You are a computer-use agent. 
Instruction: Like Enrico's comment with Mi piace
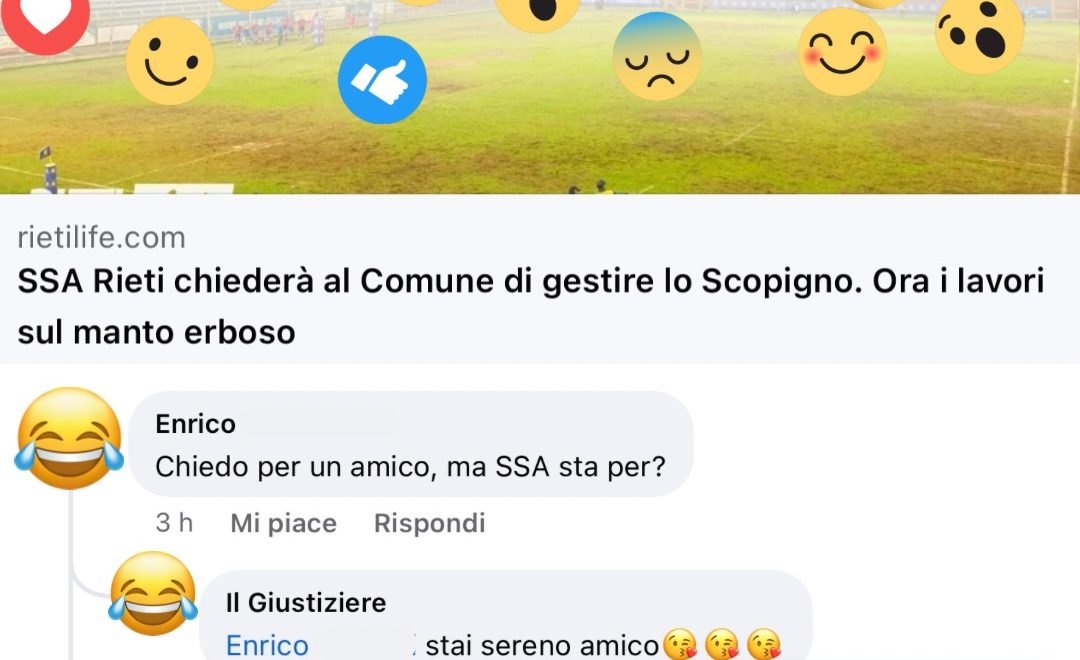284,523
